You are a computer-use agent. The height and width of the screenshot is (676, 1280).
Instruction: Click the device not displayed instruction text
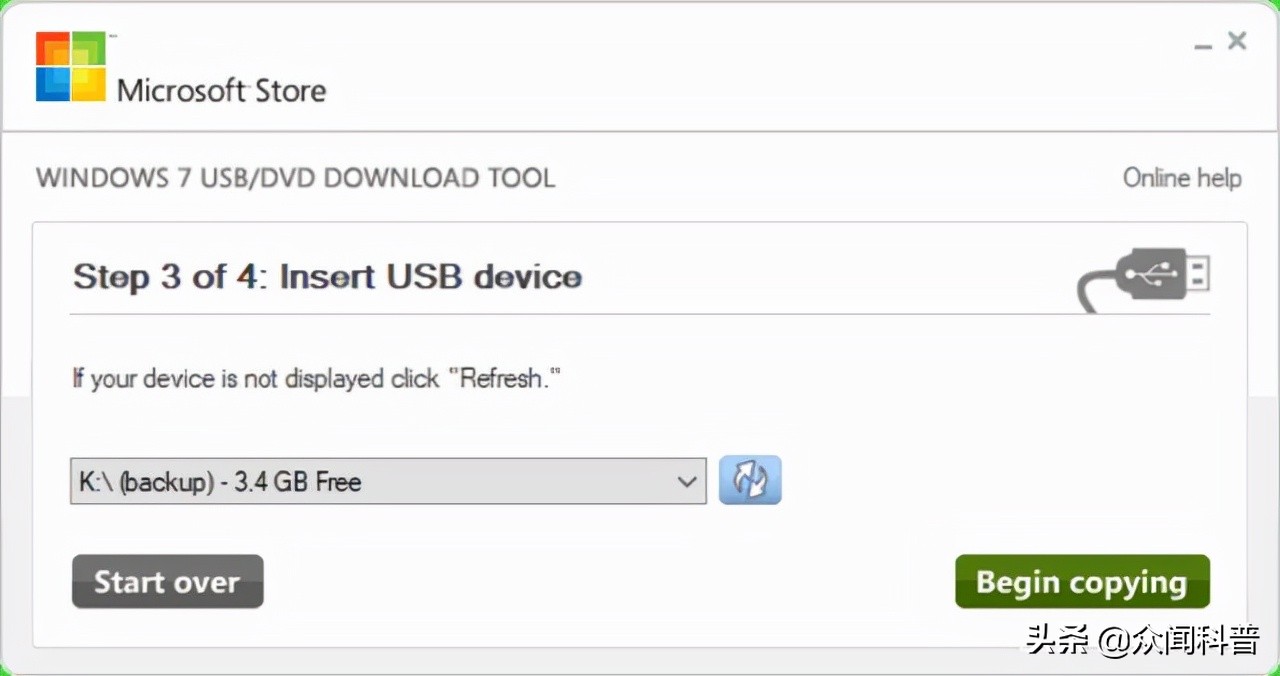pyautogui.click(x=255, y=379)
